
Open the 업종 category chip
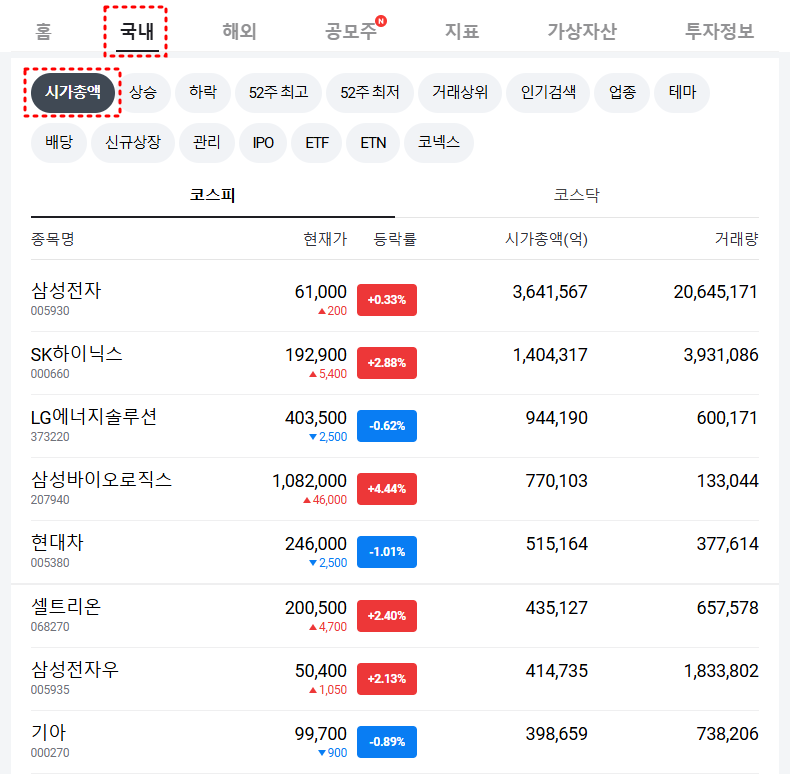[x=622, y=92]
